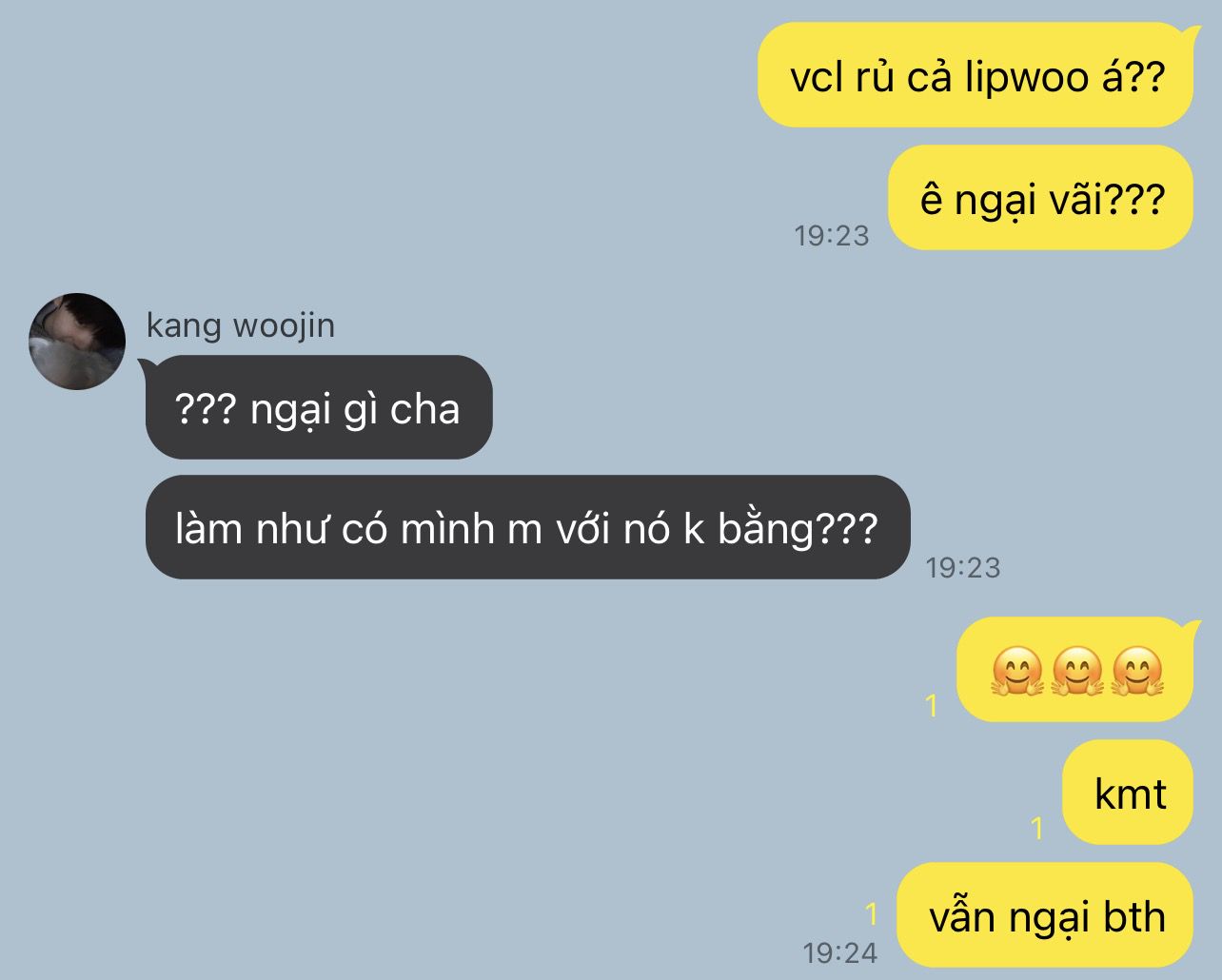Click the 19:24 timestamp under the last message
This screenshot has width=1222, height=980.
(839, 952)
